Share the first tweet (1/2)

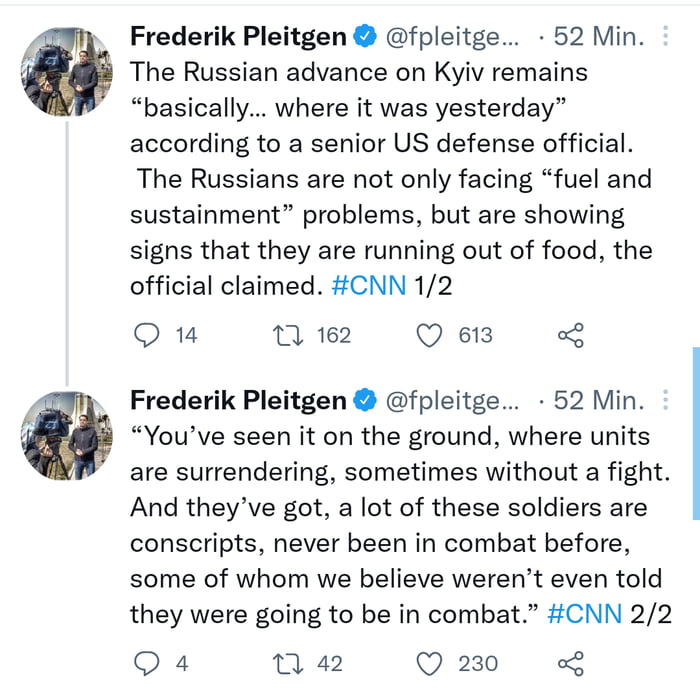[x=570, y=335]
